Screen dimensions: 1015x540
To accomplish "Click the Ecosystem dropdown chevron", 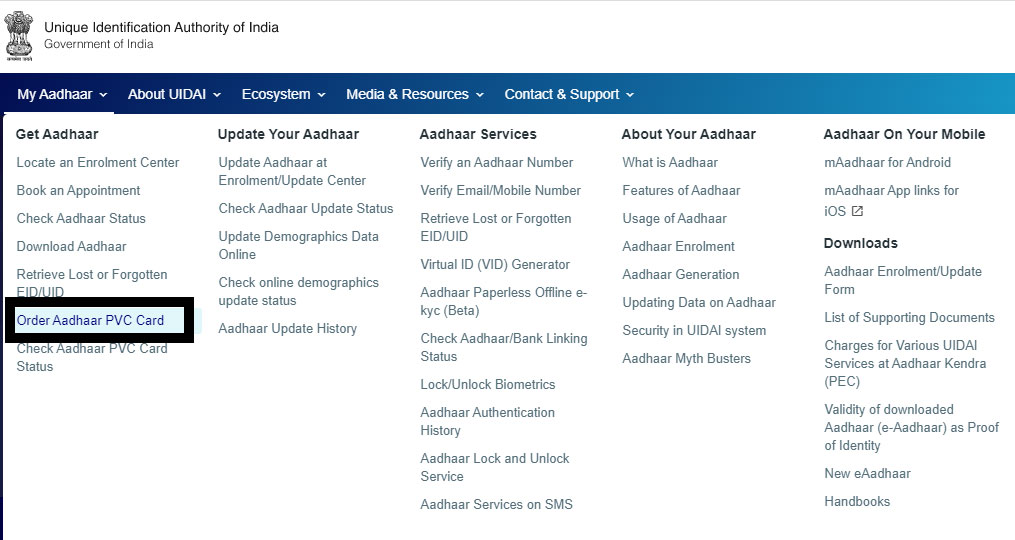I will (321, 95).
